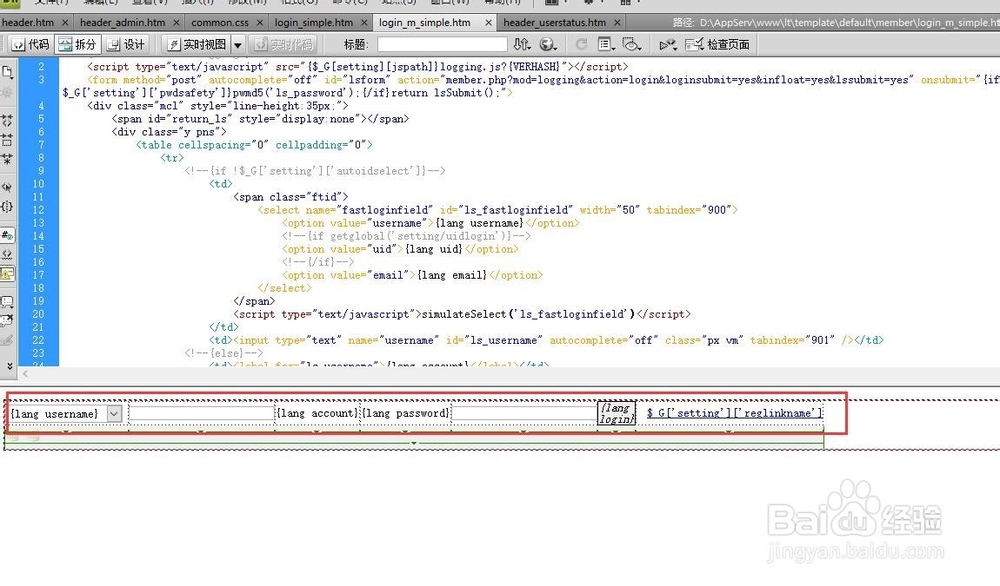Image resolution: width=1000 pixels, height=586 pixels.
Task: Toggle 实时视图 (Live View)
Action: (196, 45)
